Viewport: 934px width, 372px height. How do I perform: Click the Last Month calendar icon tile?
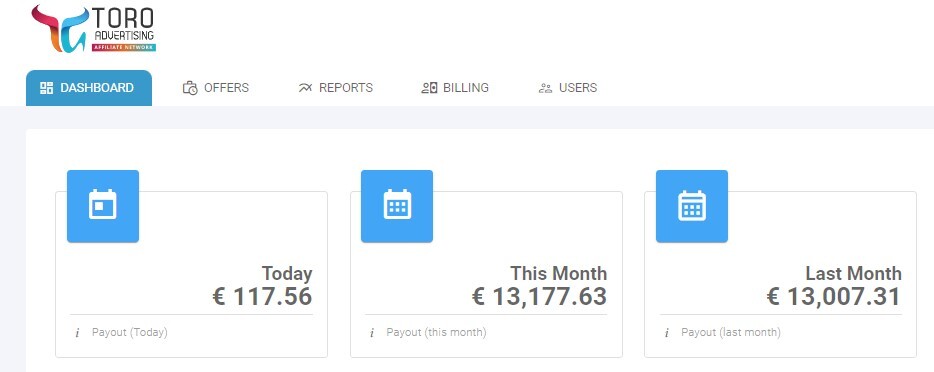click(x=692, y=206)
